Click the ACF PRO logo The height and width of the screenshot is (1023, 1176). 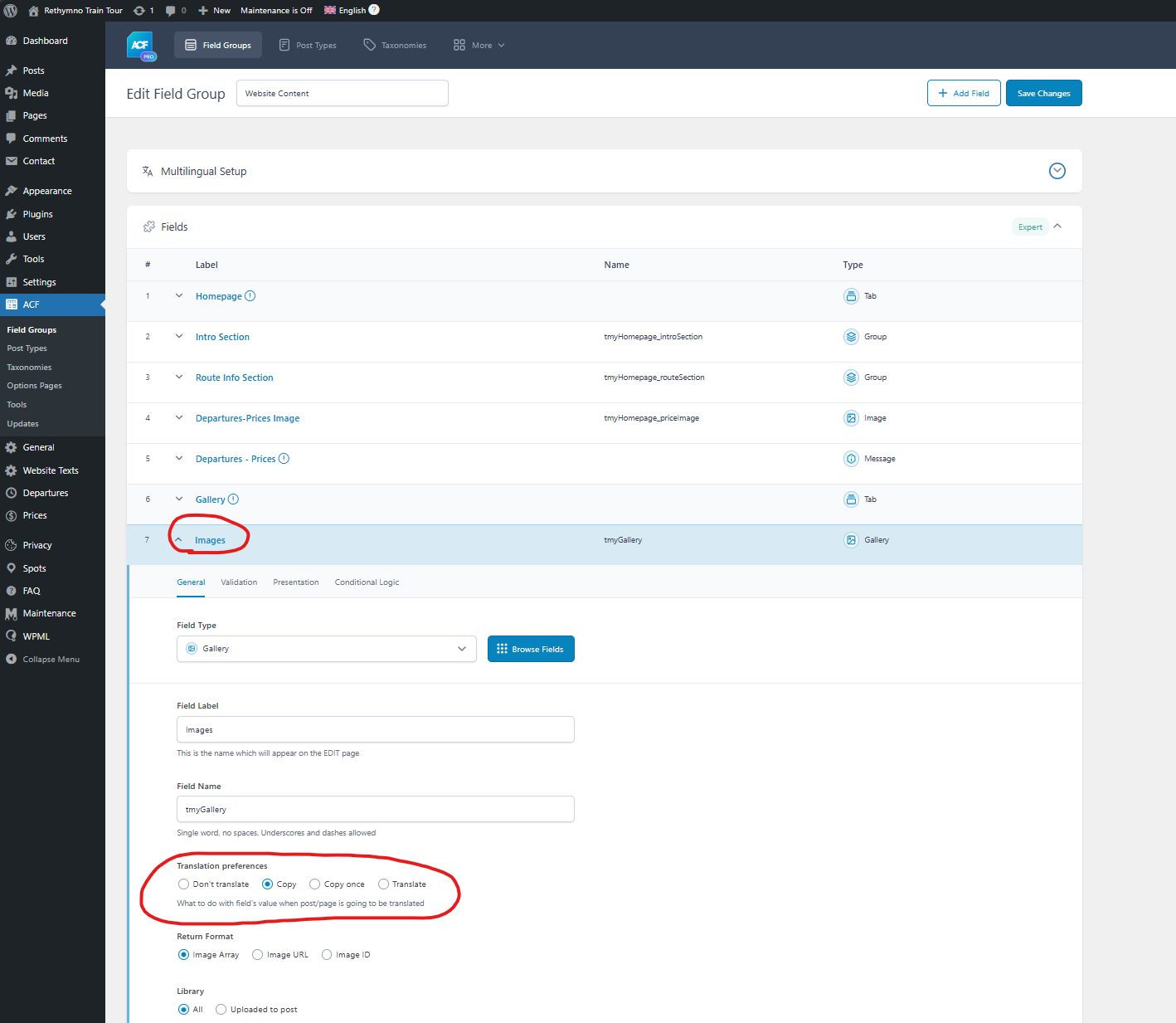pos(141,46)
